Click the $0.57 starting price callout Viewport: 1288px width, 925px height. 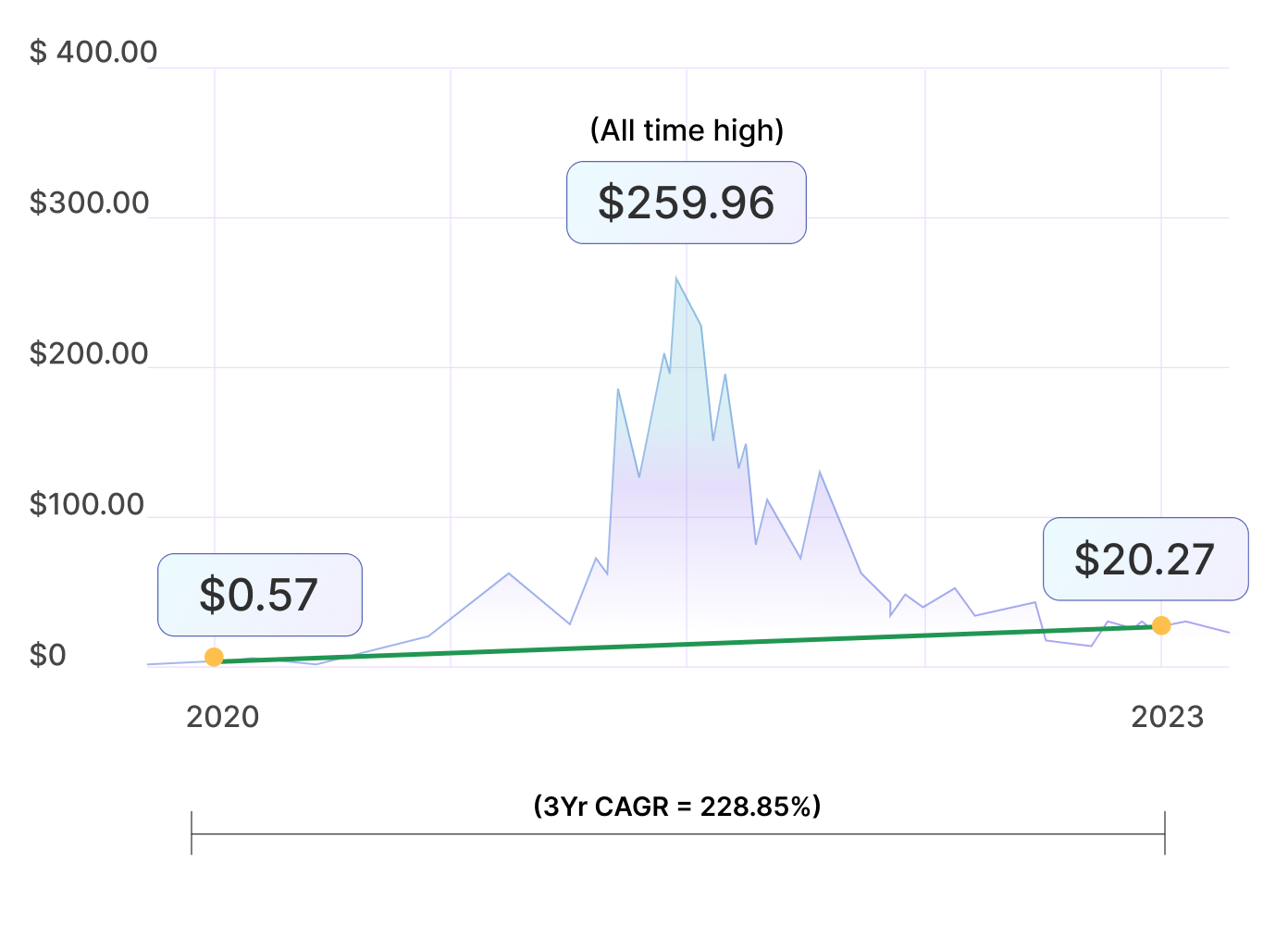[259, 595]
